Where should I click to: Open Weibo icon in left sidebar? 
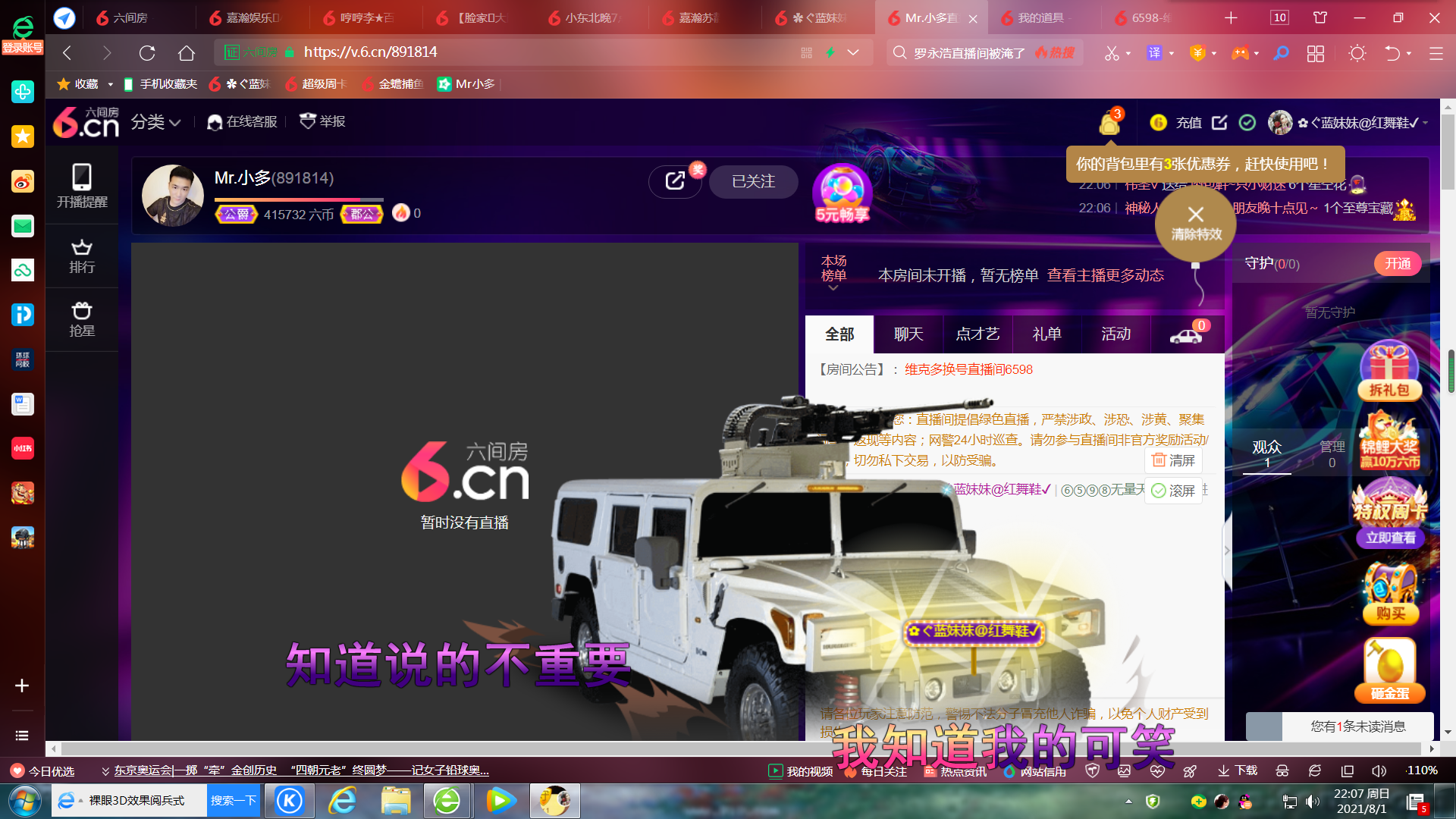point(23,181)
